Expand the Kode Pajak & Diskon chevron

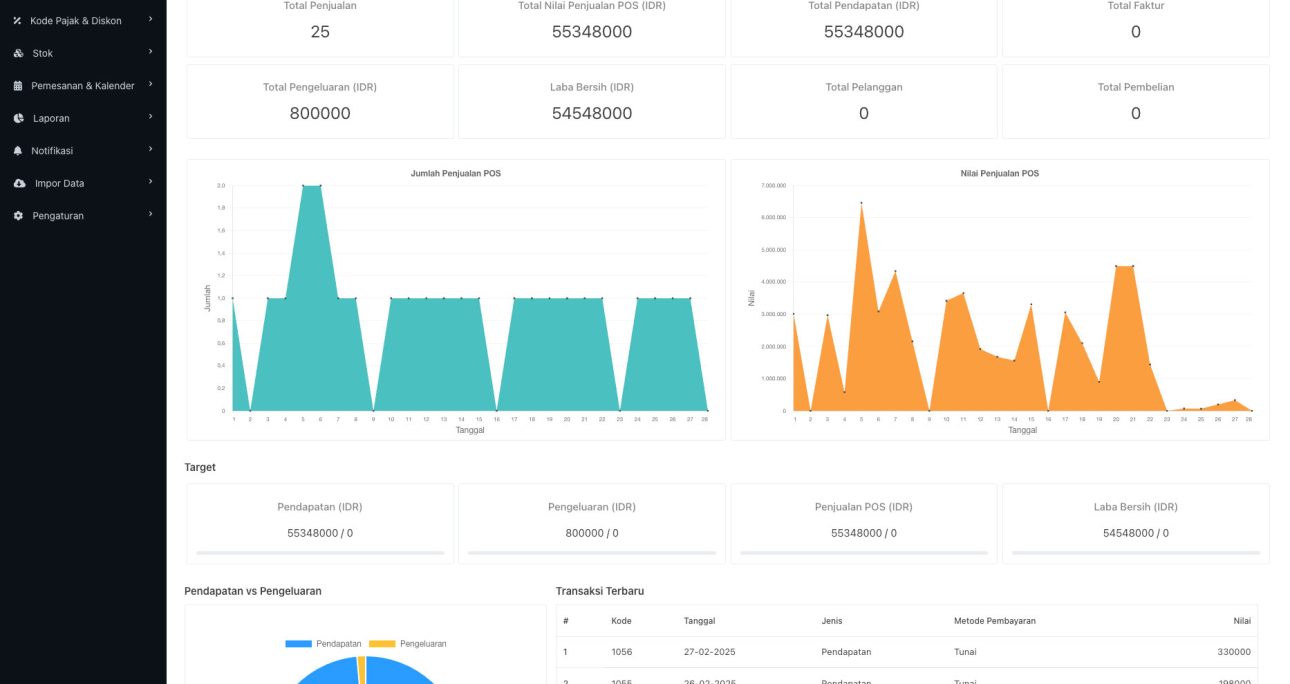point(150,19)
